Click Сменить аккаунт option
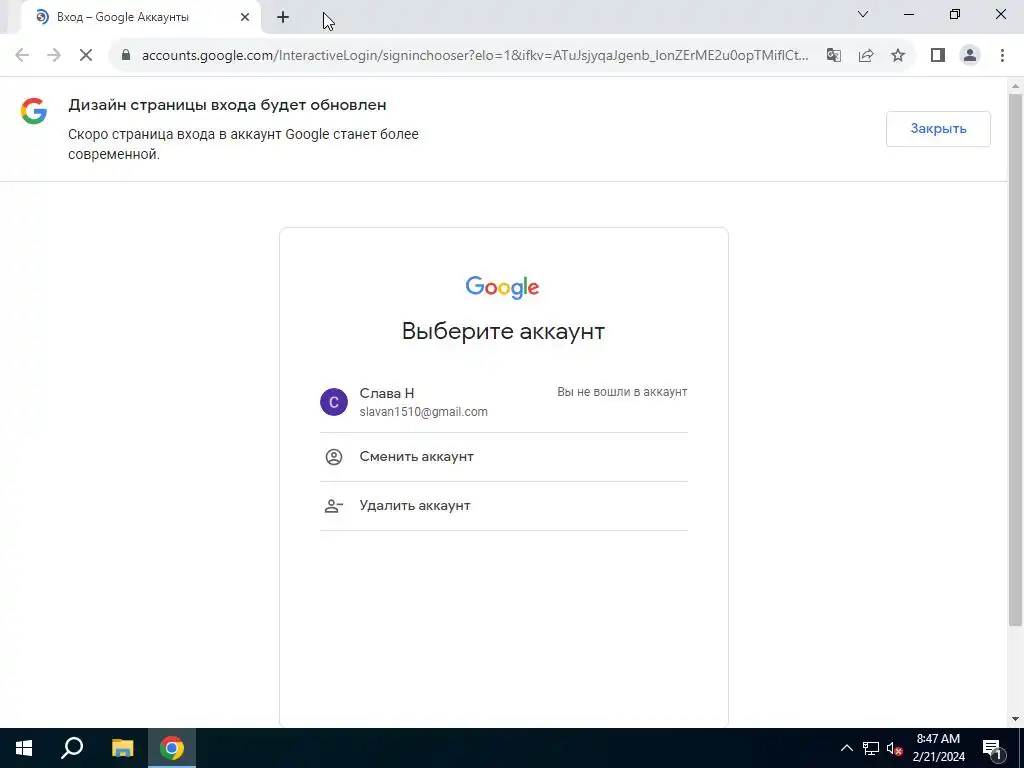This screenshot has width=1024, height=768. tap(504, 456)
